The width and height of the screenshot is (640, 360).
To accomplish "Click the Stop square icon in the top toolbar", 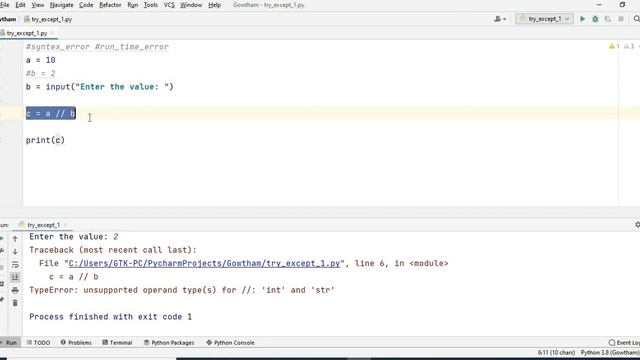I will pos(621,19).
